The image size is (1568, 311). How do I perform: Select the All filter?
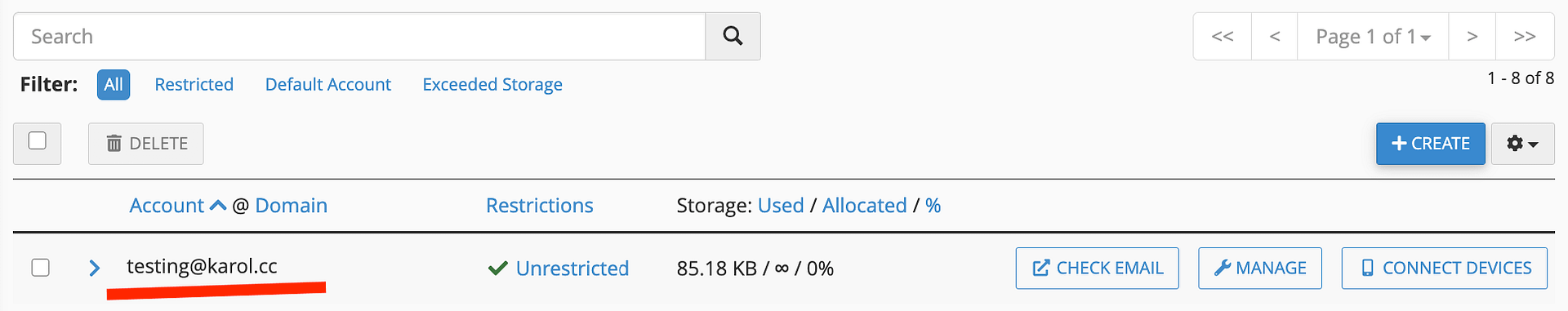pyautogui.click(x=114, y=84)
